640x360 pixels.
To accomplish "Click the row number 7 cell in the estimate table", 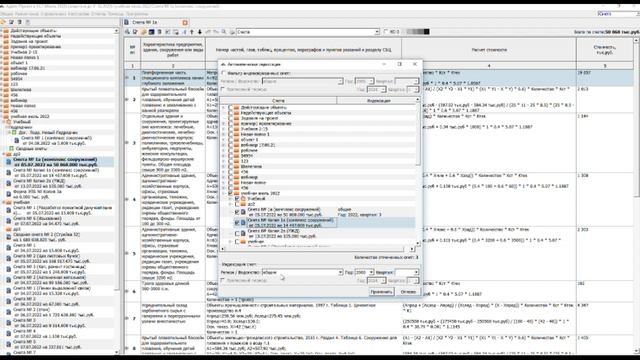I will point(133,318).
